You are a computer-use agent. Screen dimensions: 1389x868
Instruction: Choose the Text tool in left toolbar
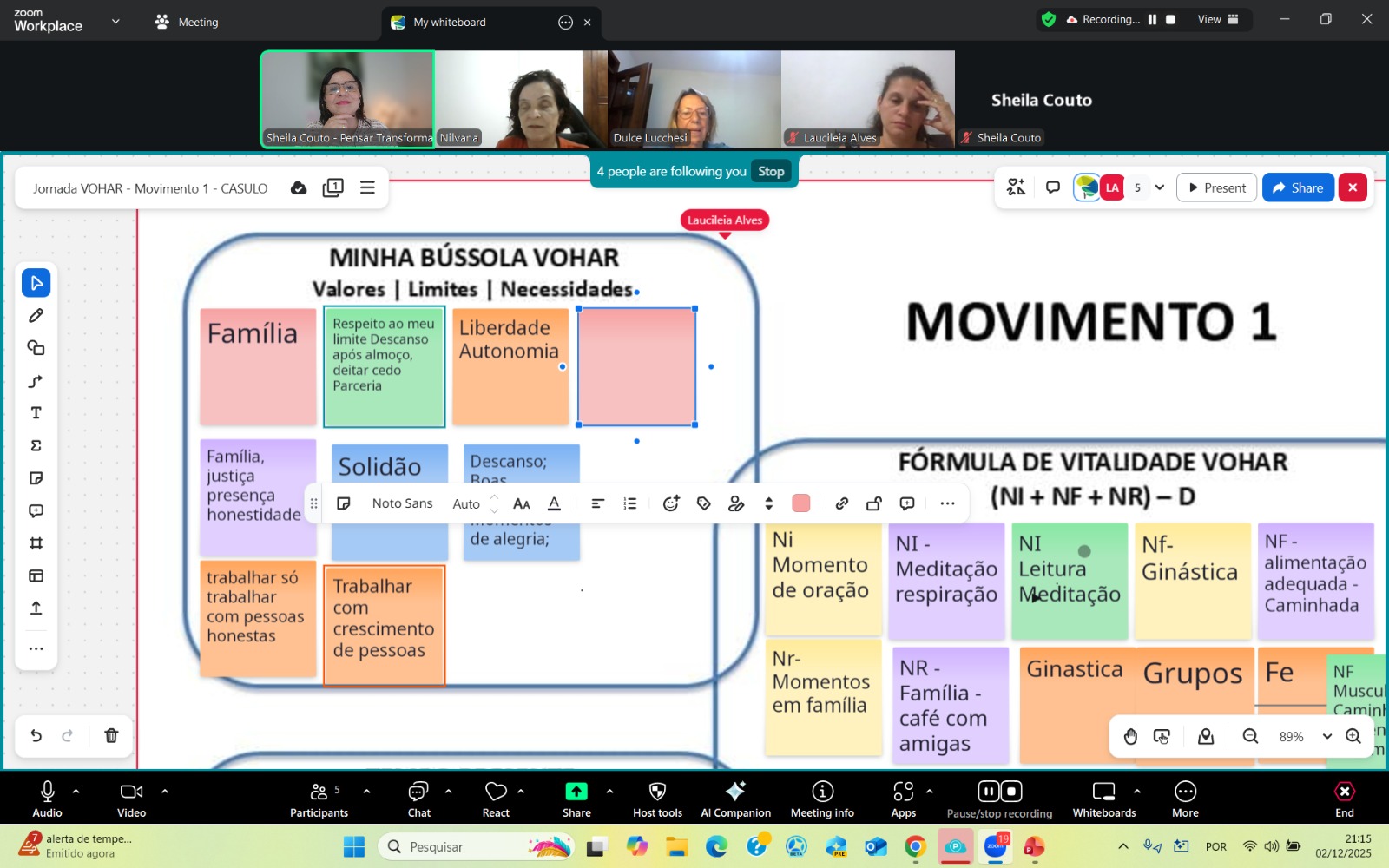coord(36,413)
